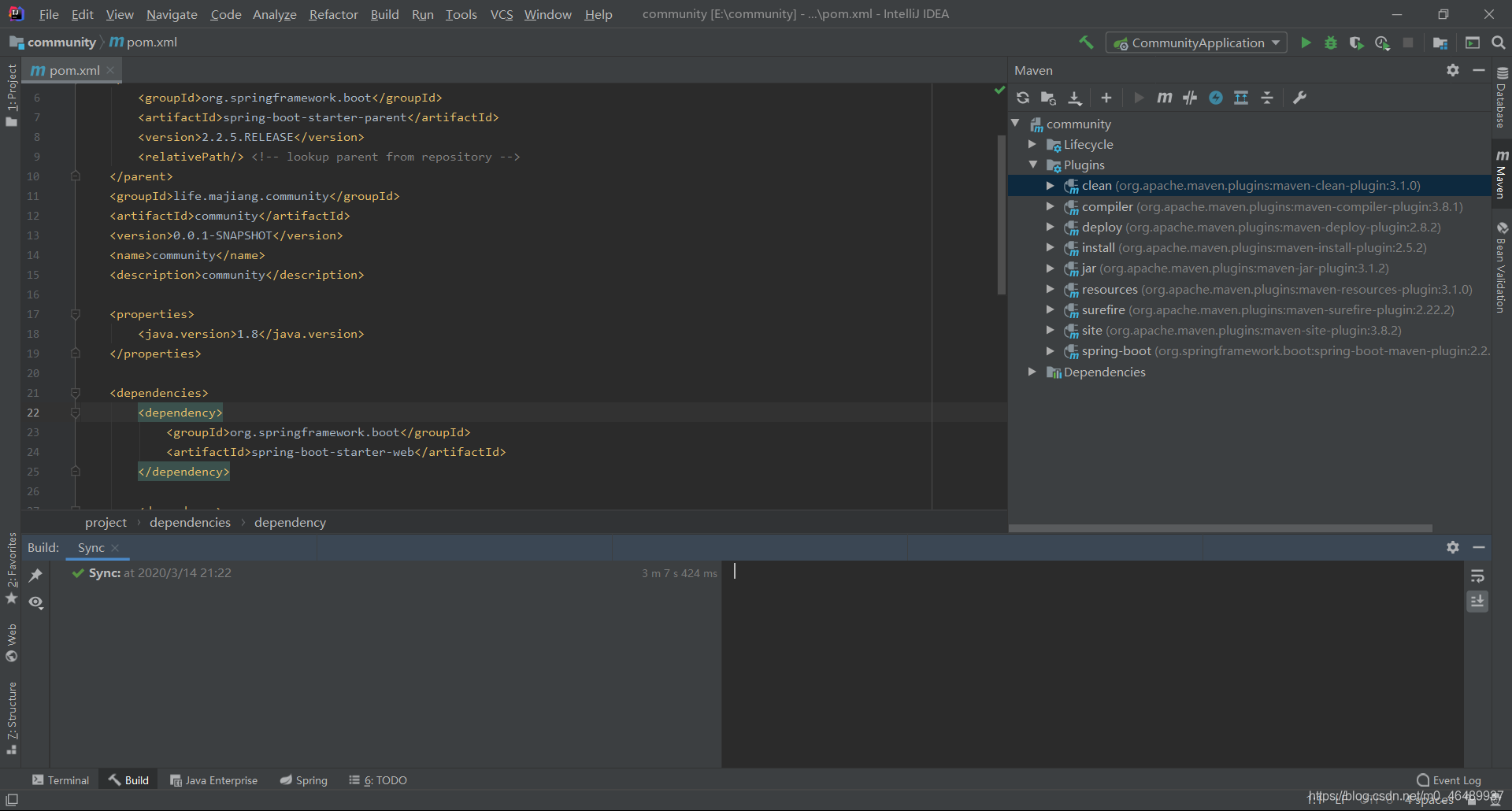
Task: Toggle scroll to end in build output
Action: pos(1477,602)
